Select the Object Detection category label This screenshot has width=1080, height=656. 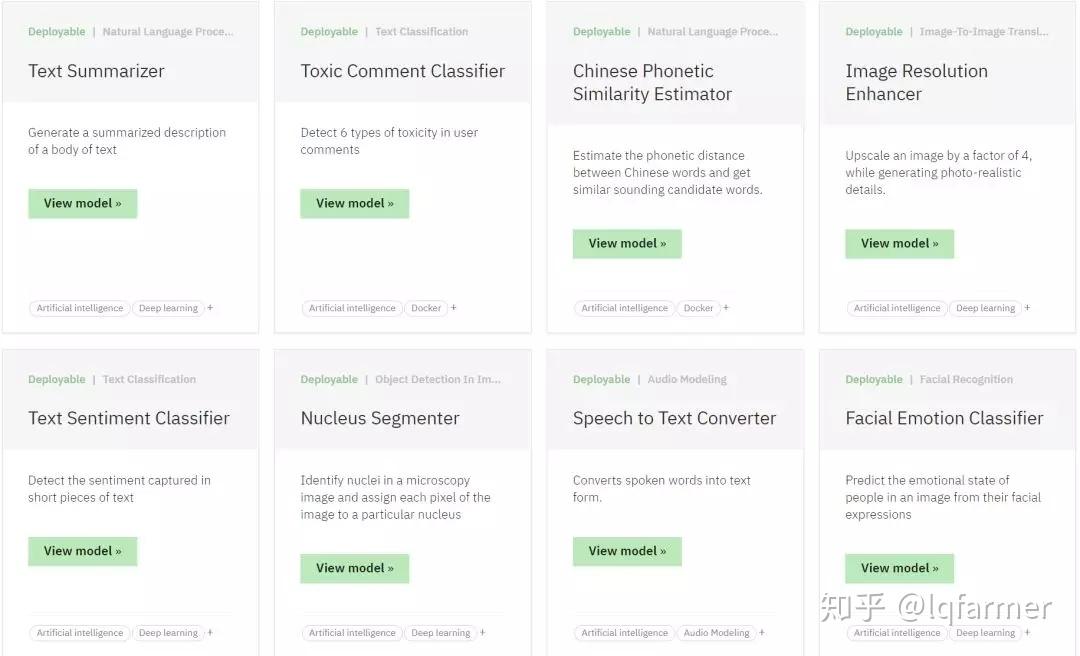[438, 380]
